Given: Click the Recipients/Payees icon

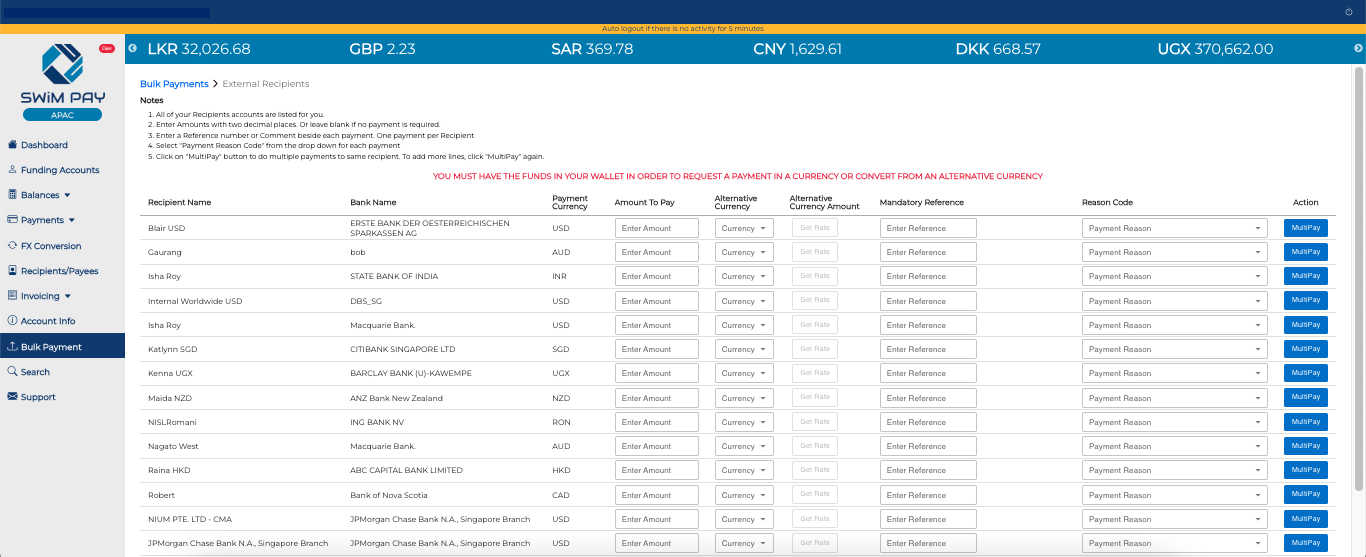Looking at the screenshot, I should click(12, 271).
